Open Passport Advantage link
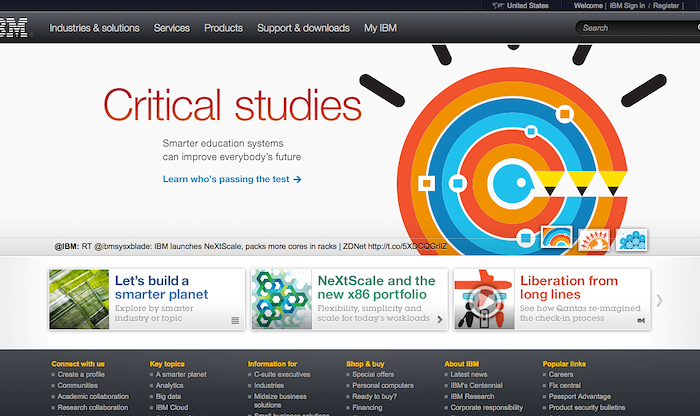This screenshot has height=416, width=700. 580,396
